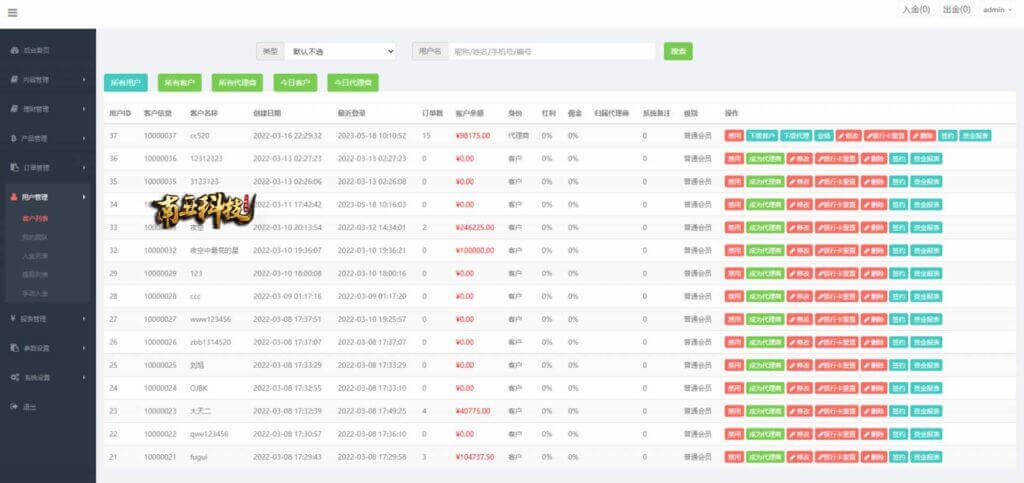Open 客户列表 submenu item
Viewport: 1024px width, 483px height.
36,217
